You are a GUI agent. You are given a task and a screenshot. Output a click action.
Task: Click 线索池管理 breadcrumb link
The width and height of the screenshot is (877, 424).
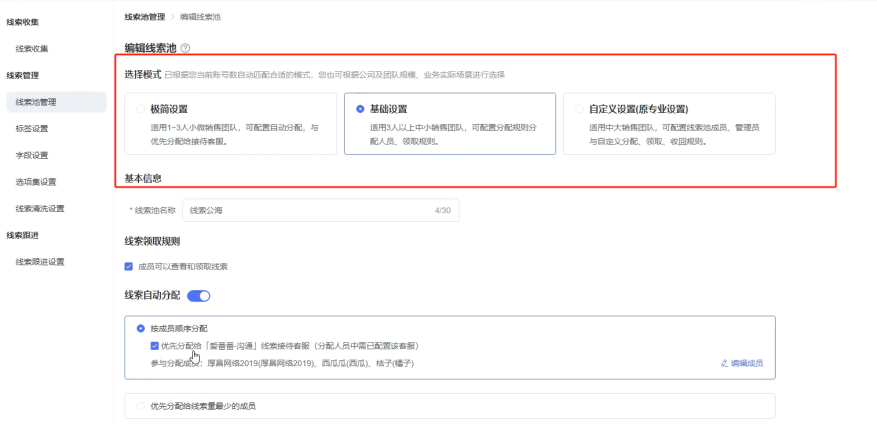click(x=145, y=17)
